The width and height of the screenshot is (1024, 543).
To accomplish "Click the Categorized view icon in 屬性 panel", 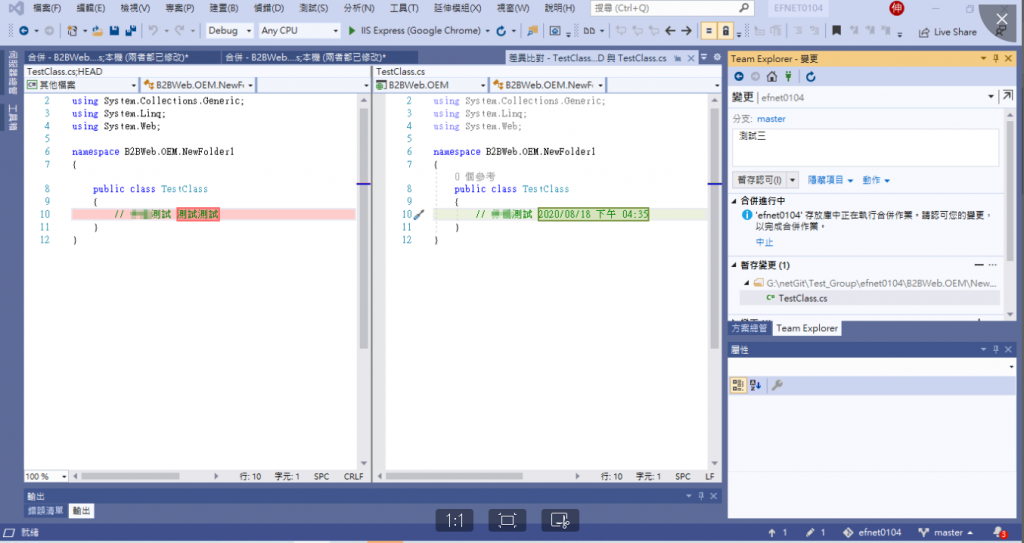I will 738,386.
